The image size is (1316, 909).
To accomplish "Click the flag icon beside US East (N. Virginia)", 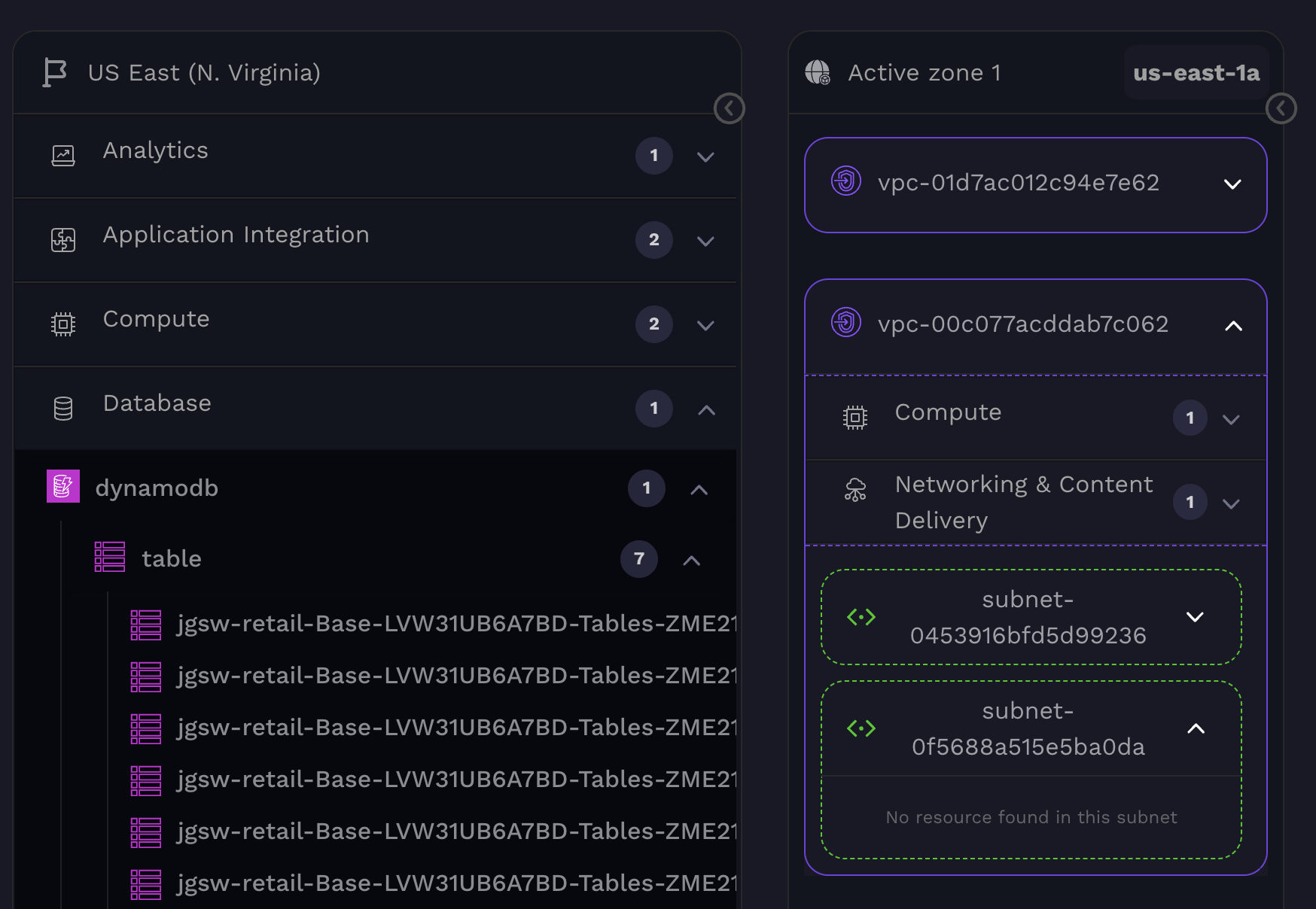I will coord(55,73).
